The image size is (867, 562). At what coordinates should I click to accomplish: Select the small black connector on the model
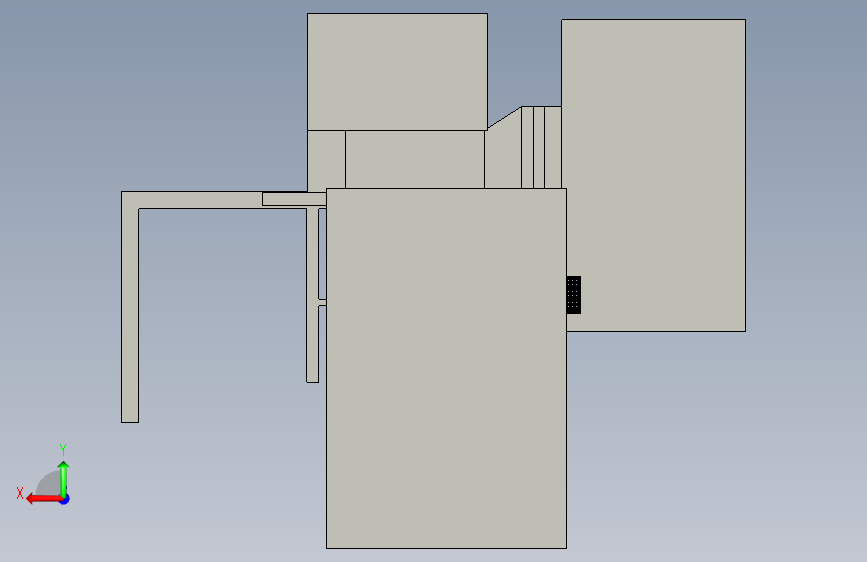[573, 295]
